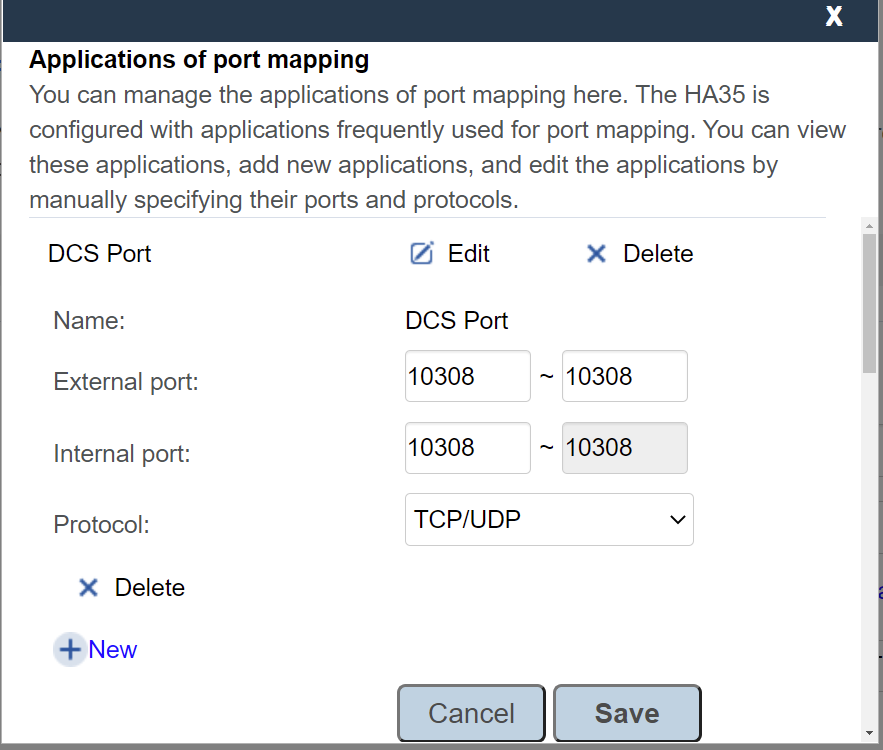Cancel the port mapping changes
This screenshot has height=750, width=883.
click(471, 713)
